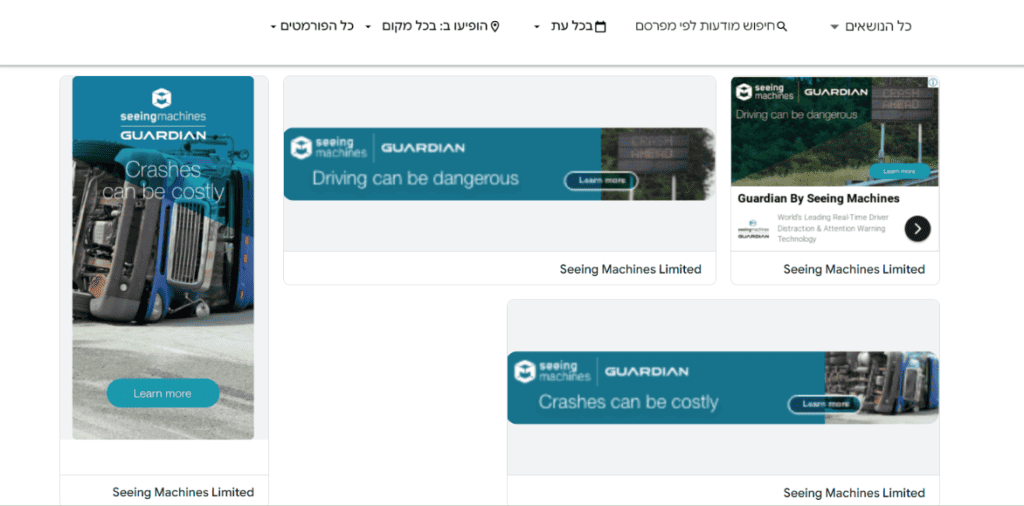Click Seeing Machines Limited under Driving banner

[630, 269]
